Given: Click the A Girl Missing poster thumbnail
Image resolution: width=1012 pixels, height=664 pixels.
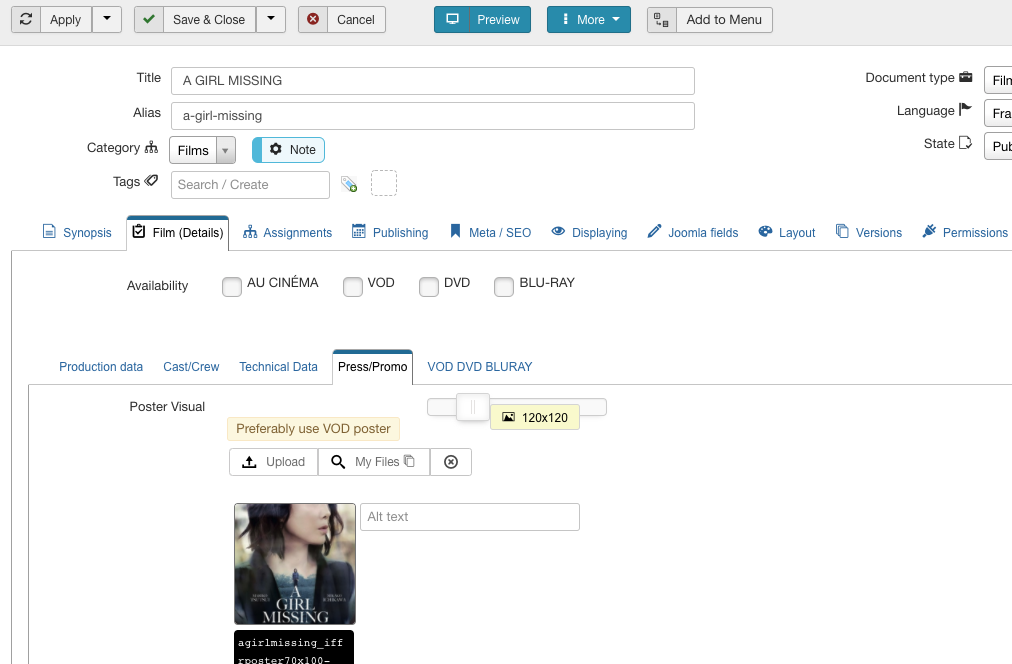Looking at the screenshot, I should click(x=295, y=564).
